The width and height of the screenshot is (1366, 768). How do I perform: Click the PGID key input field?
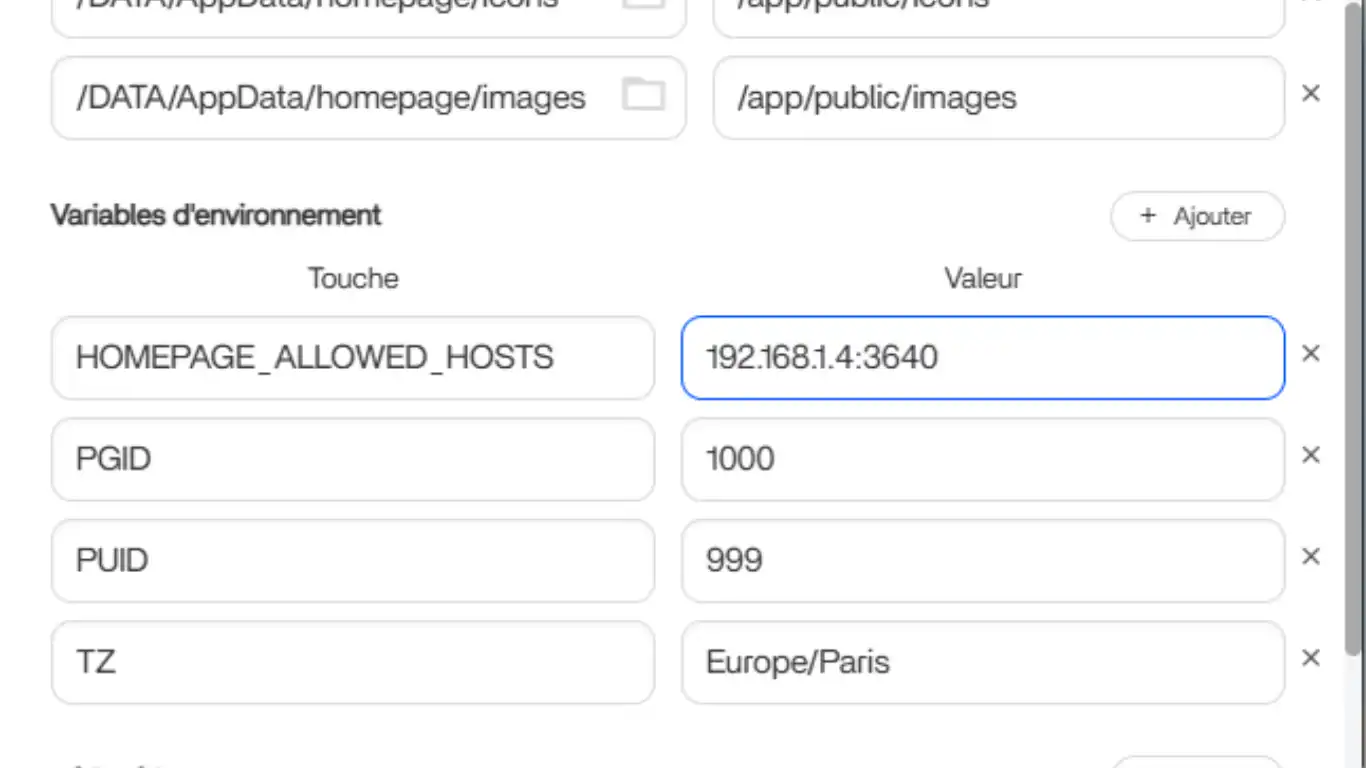click(x=352, y=459)
